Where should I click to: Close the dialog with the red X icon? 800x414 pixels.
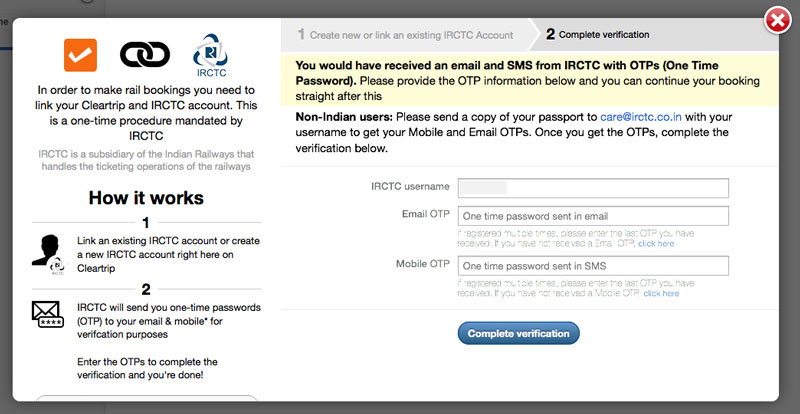click(x=778, y=21)
